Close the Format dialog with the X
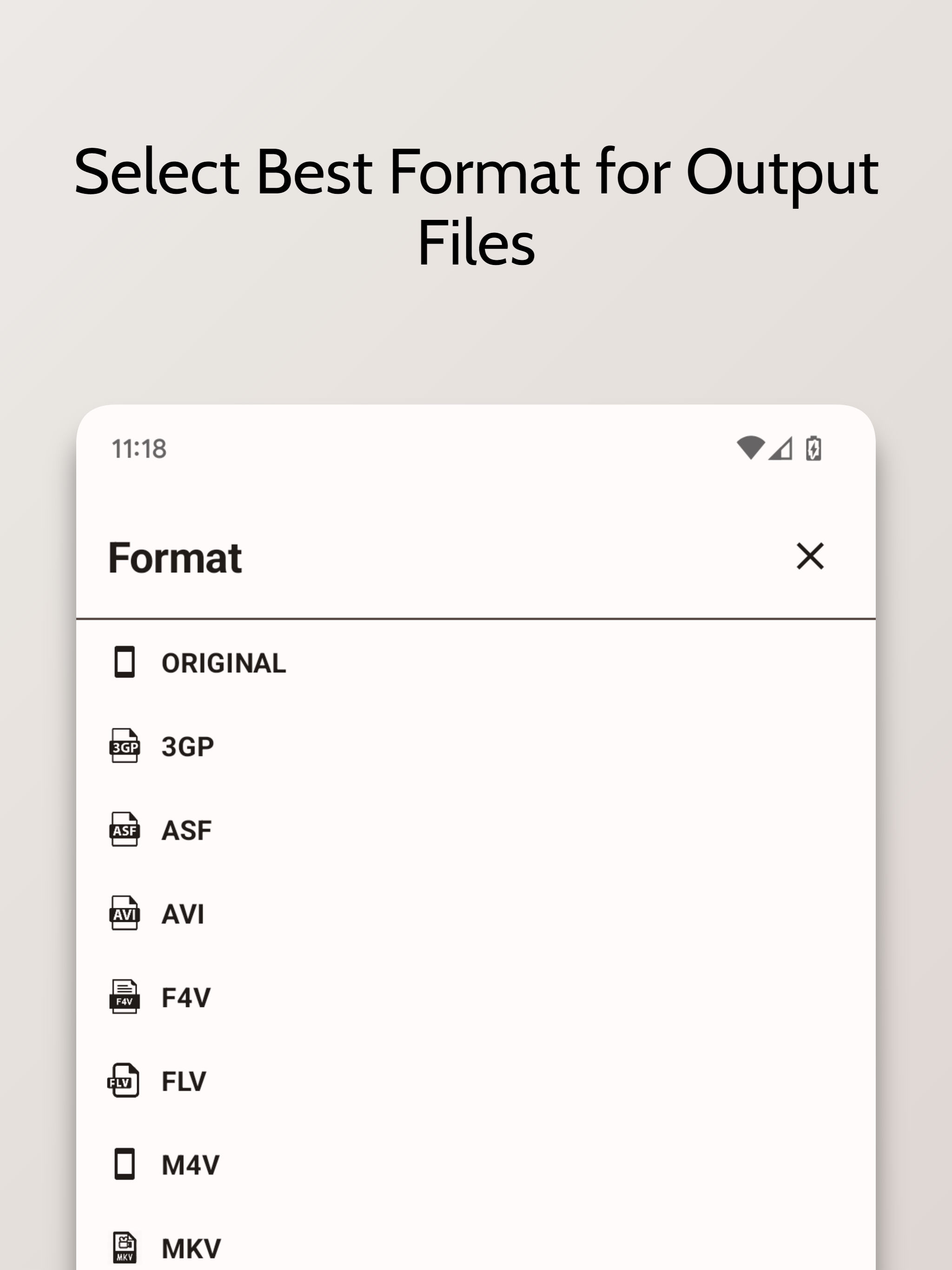This screenshot has width=952, height=1270. (810, 556)
